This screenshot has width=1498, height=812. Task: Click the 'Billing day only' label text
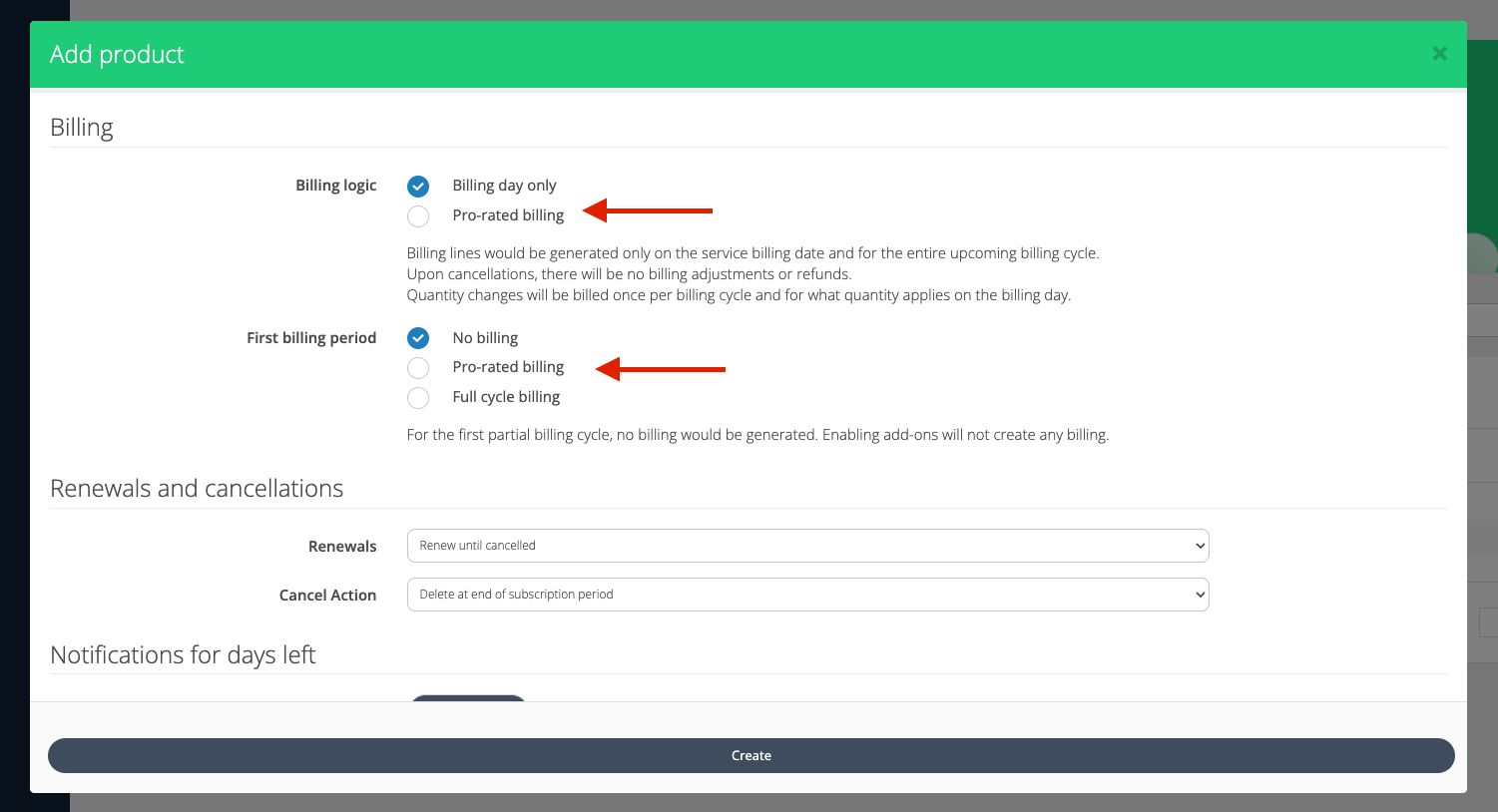click(x=504, y=186)
